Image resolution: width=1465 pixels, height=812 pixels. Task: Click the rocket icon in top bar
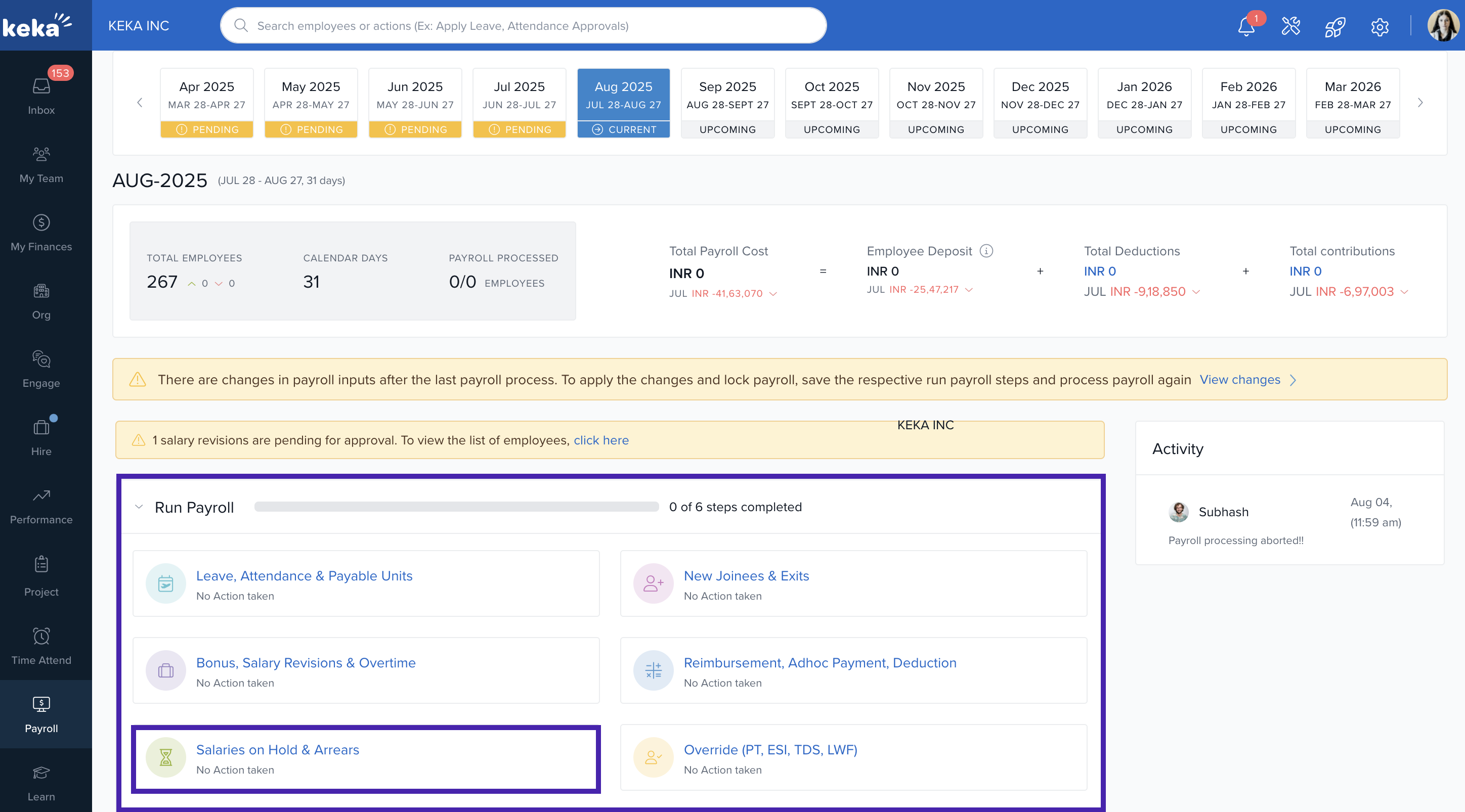[1334, 26]
